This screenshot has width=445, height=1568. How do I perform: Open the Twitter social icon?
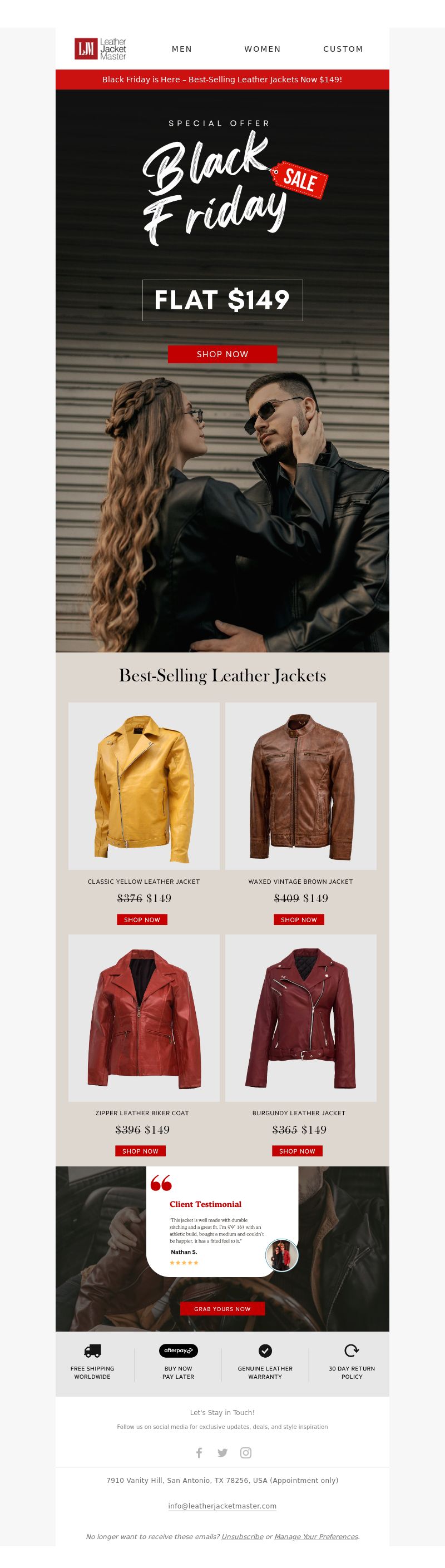coord(222,1453)
